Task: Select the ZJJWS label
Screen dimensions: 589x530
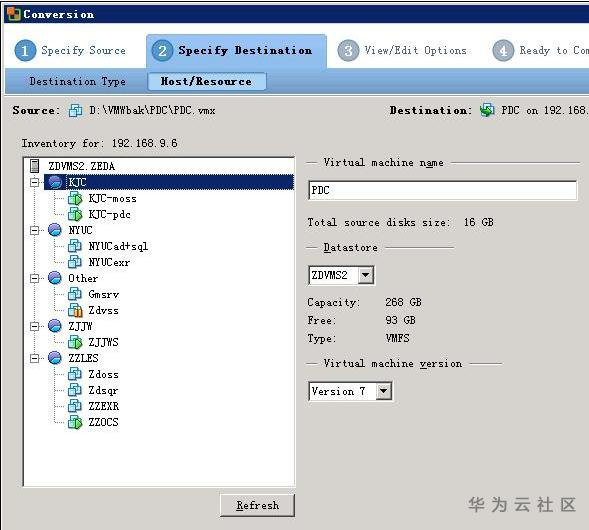Action: (103, 342)
